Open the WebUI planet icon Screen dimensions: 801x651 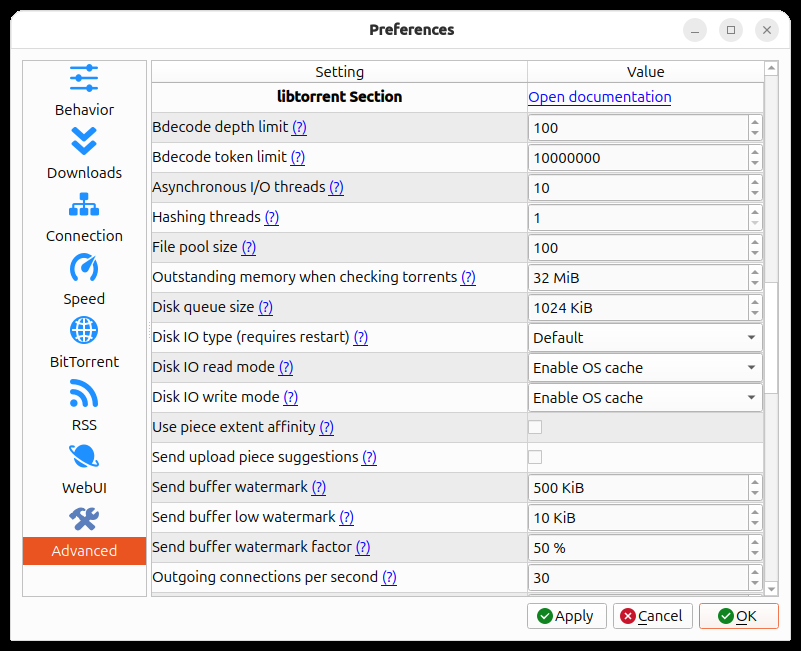pyautogui.click(x=84, y=456)
